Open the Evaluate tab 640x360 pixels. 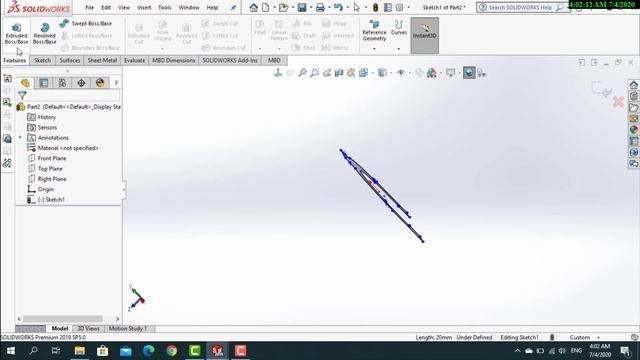135,60
